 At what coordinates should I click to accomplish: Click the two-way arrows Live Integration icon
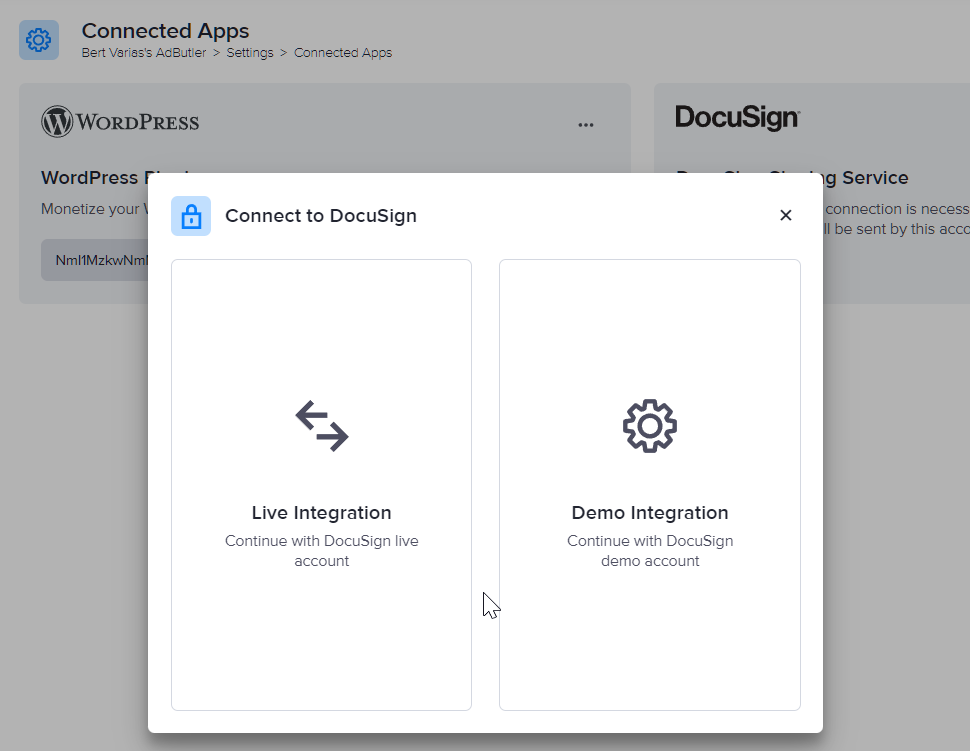[322, 426]
